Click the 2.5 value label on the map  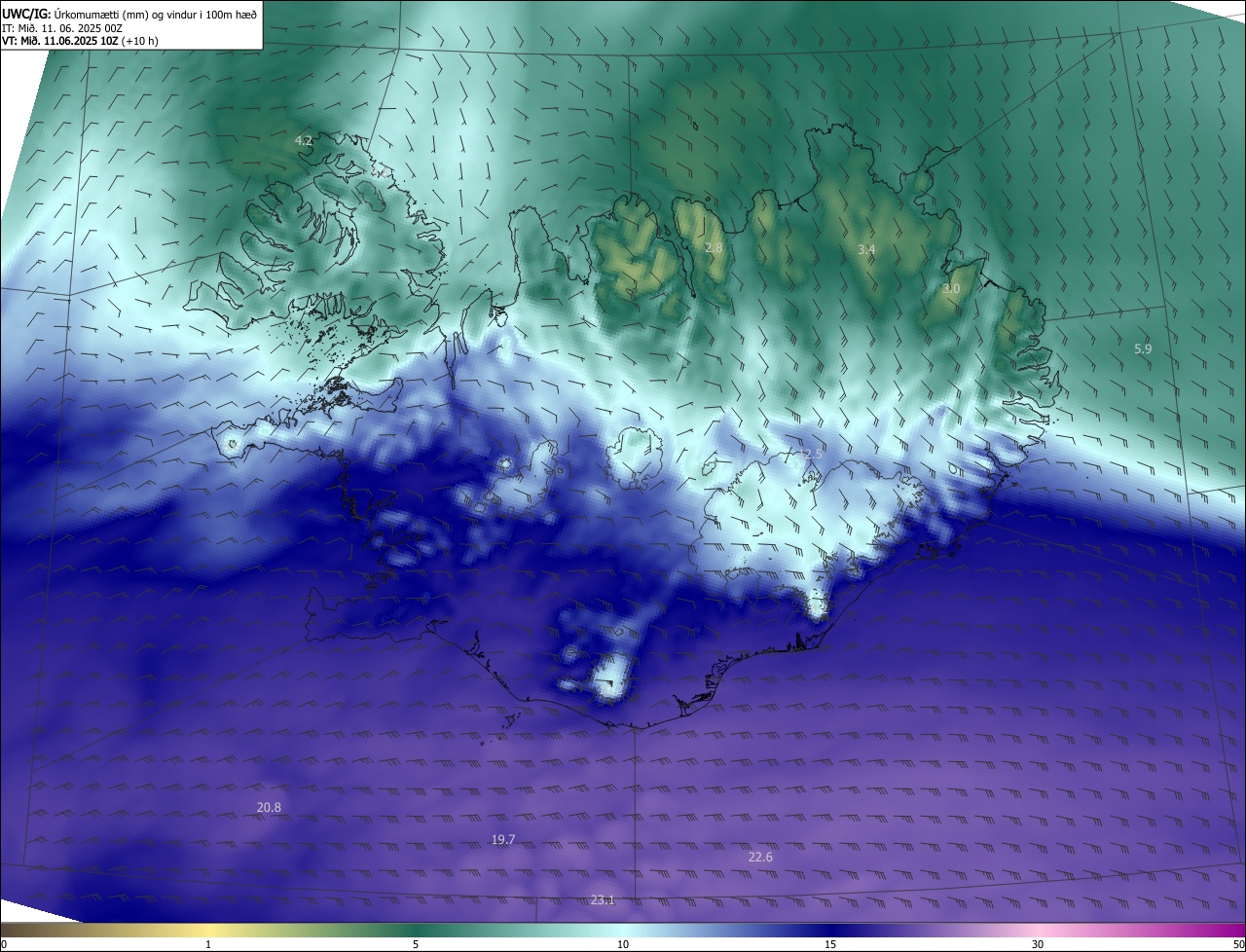point(813,455)
